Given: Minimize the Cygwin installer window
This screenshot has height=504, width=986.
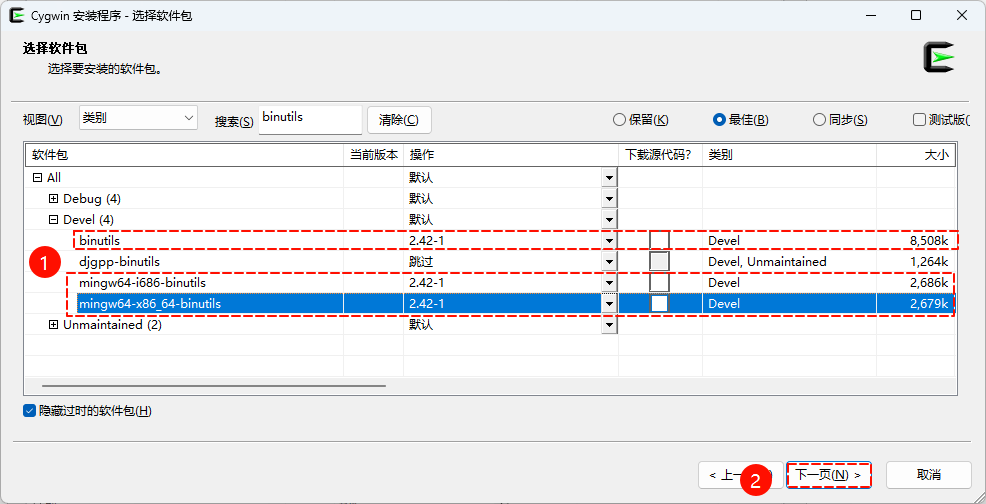Looking at the screenshot, I should [870, 15].
